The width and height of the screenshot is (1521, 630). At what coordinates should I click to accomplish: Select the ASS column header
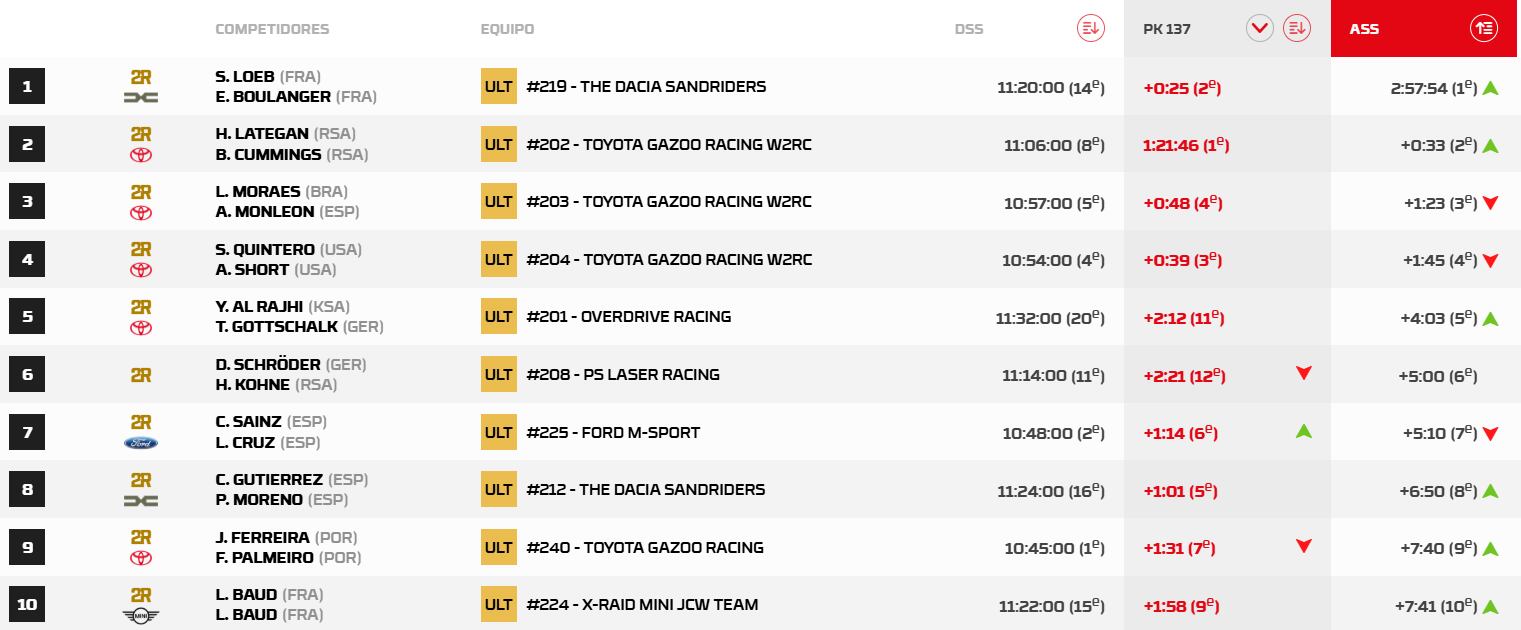click(x=1364, y=29)
